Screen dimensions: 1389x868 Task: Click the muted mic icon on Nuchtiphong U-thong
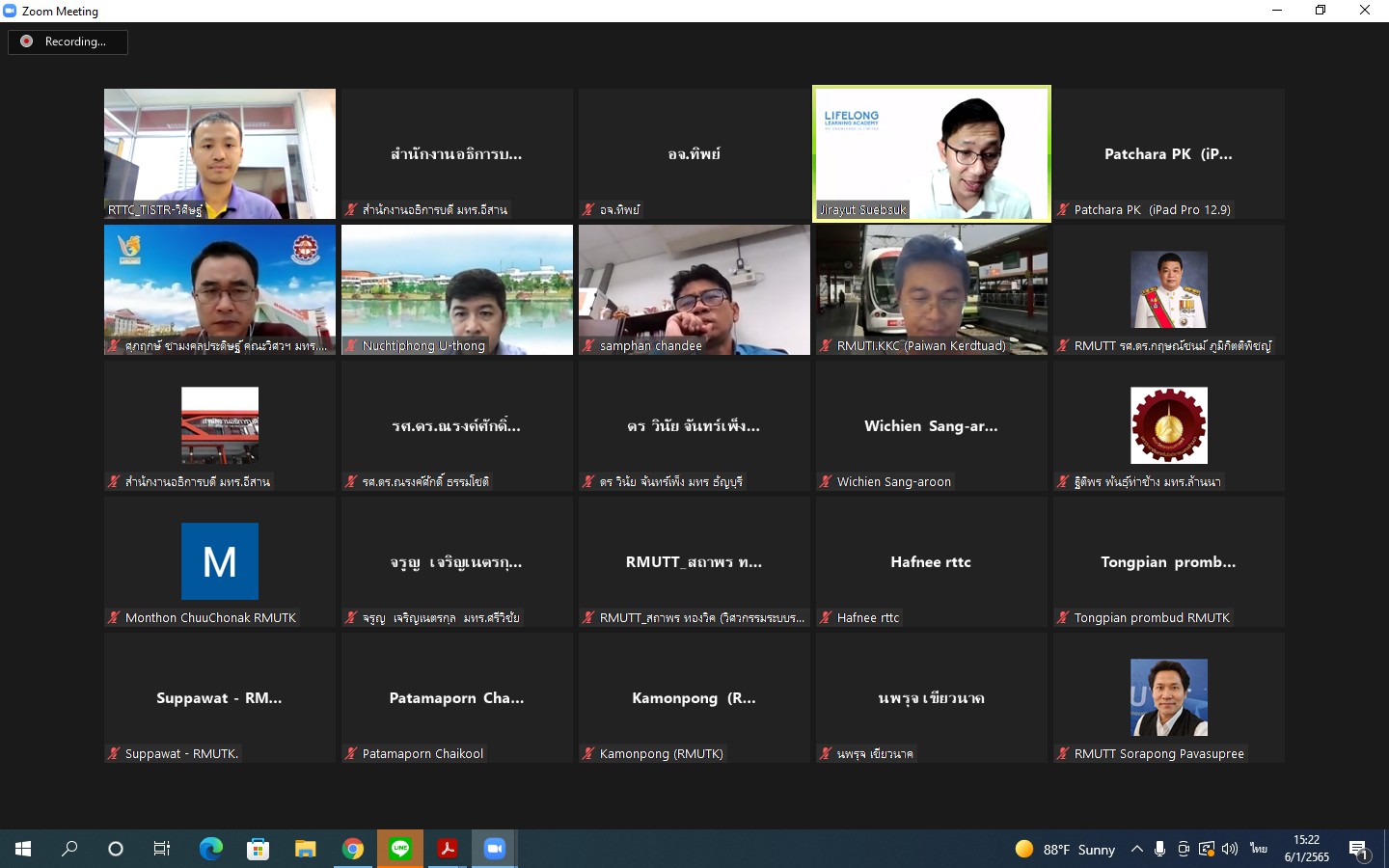(x=351, y=345)
